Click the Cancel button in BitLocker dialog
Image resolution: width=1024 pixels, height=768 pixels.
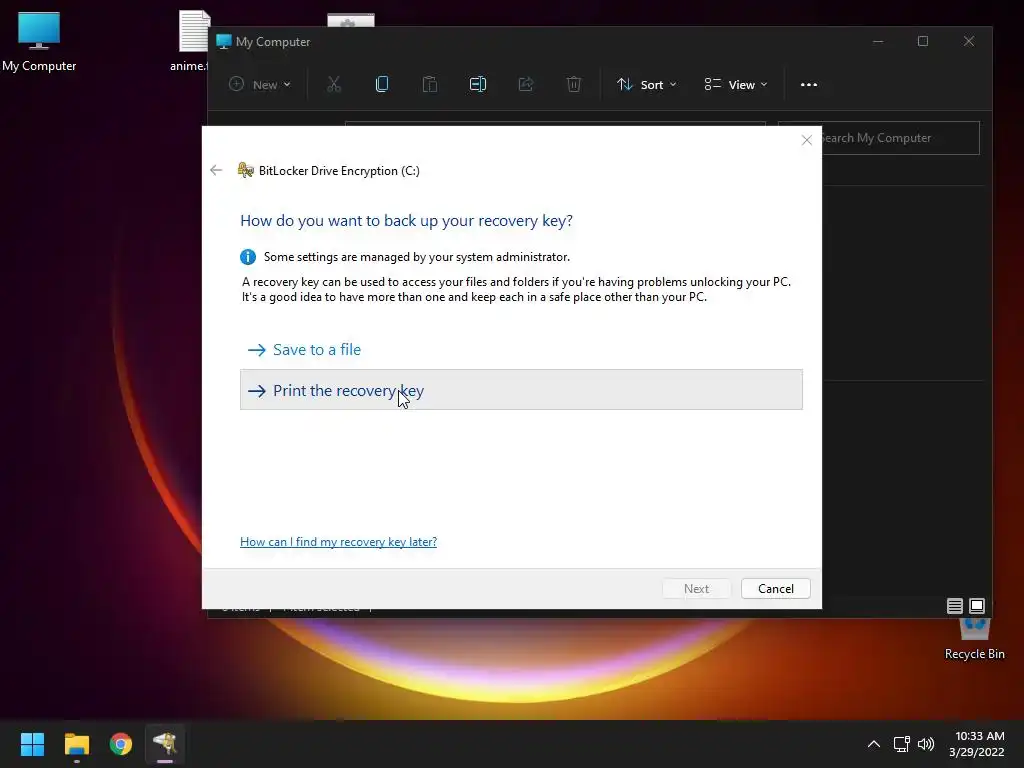point(775,588)
